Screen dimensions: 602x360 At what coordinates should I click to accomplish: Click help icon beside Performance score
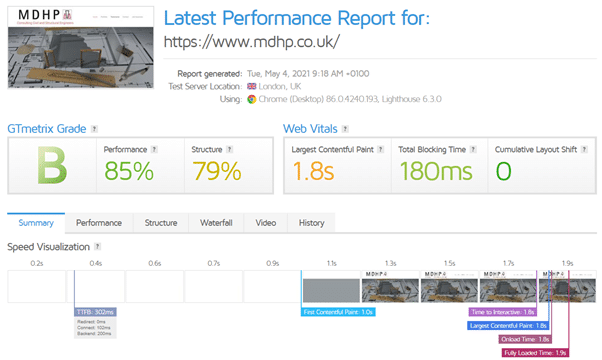(154, 149)
